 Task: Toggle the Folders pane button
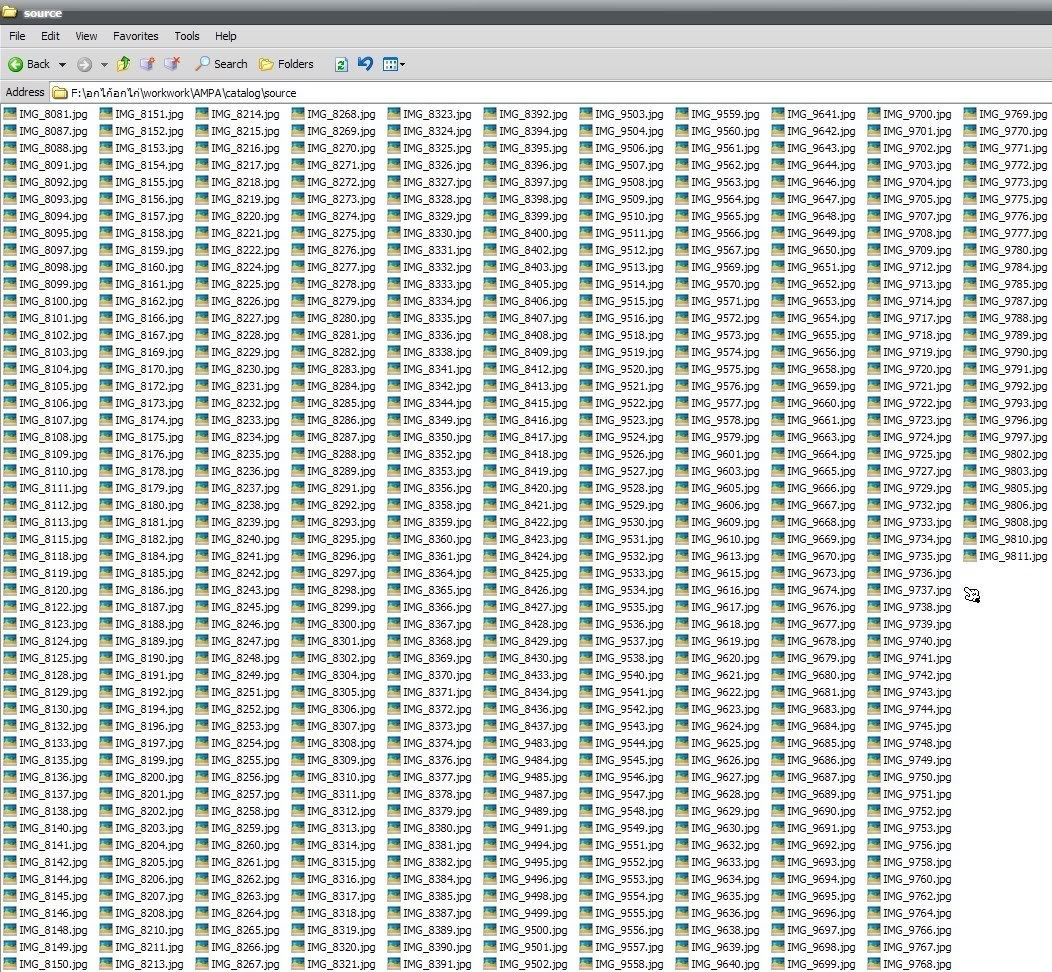click(x=286, y=64)
